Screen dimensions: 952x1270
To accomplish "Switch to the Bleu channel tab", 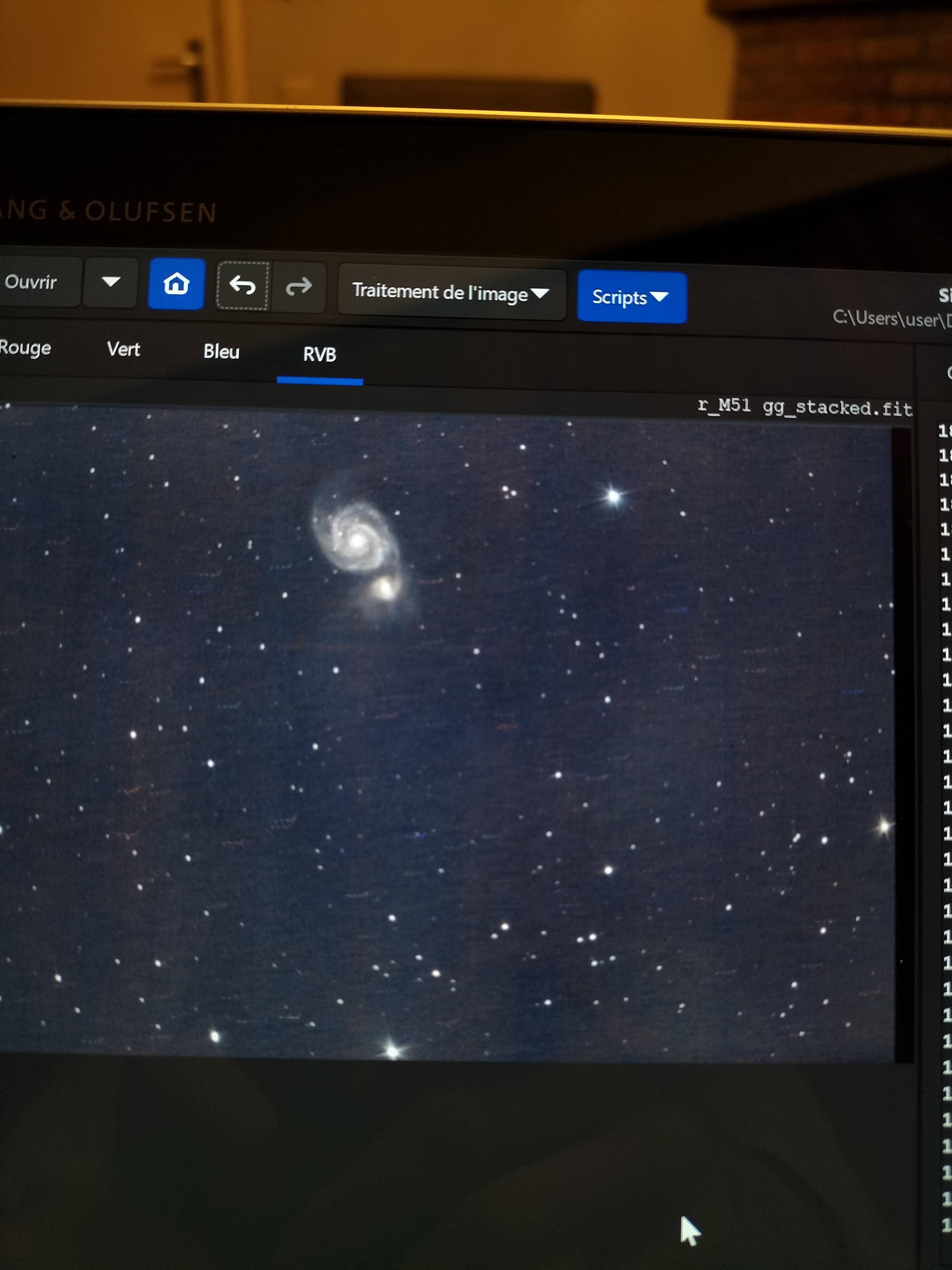I will (x=221, y=352).
